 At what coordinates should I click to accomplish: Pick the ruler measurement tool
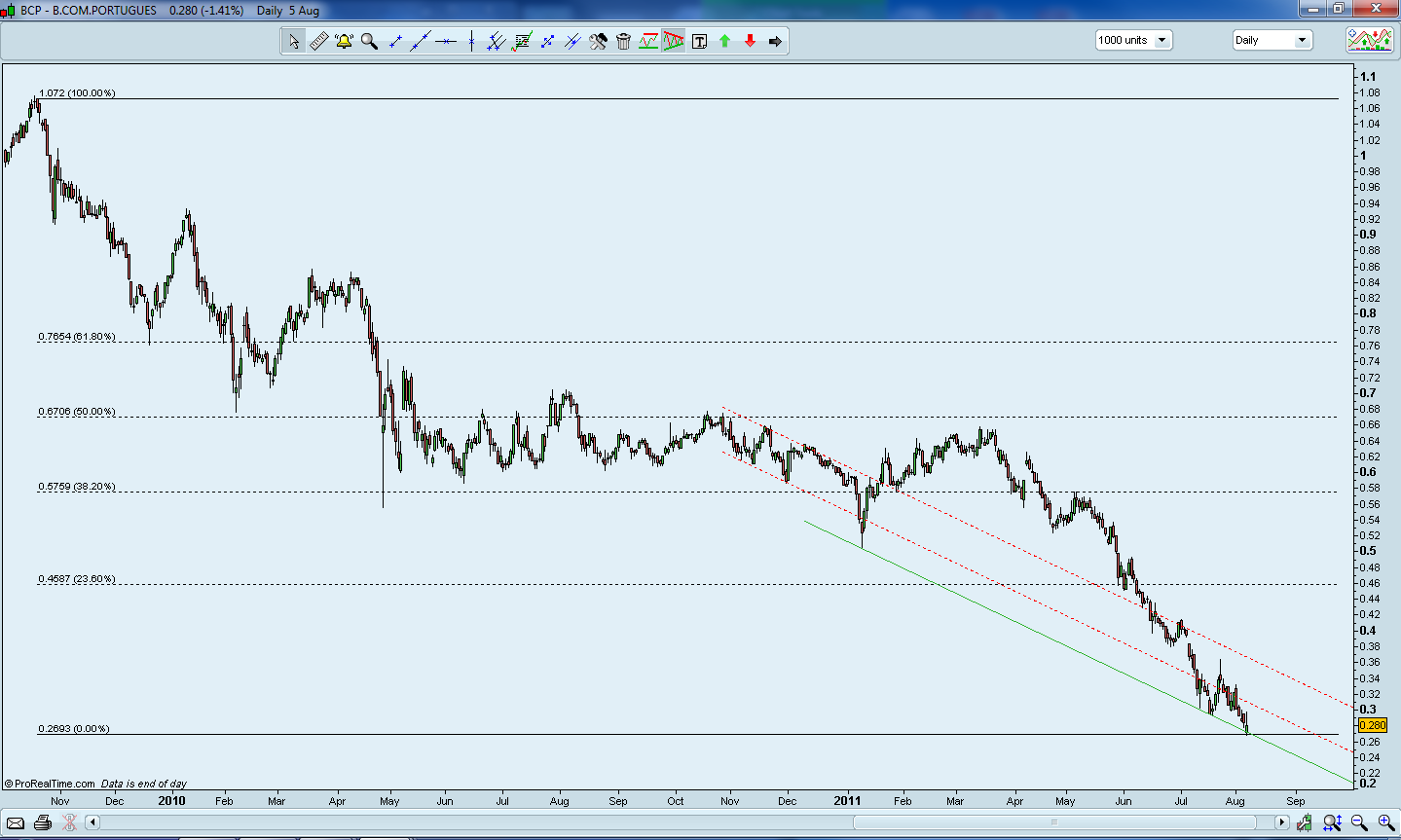tap(318, 41)
